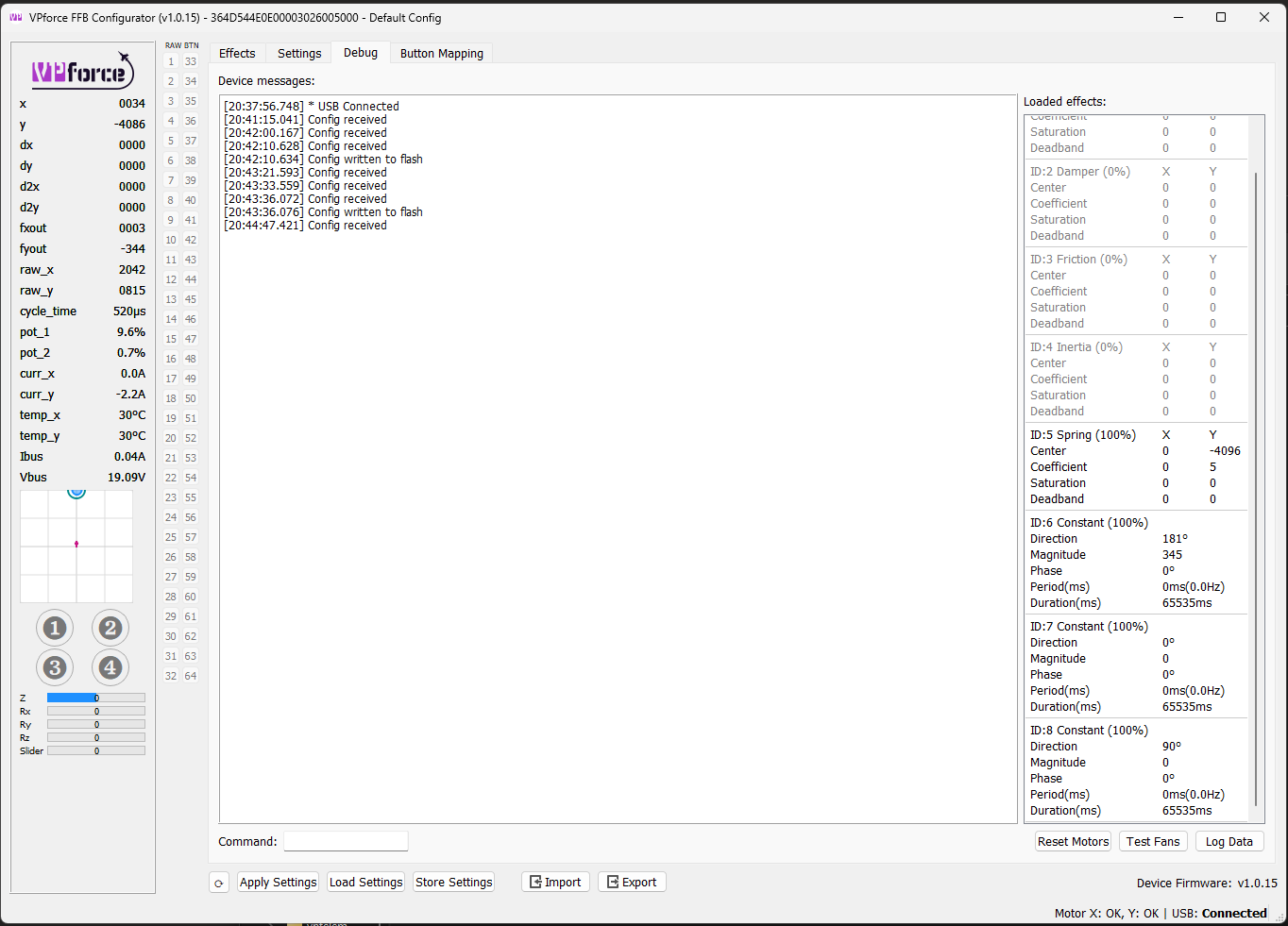This screenshot has height=926, width=1288.
Task: Click the "ID:6 Constant (100%)" effect heading
Action: tap(1089, 523)
